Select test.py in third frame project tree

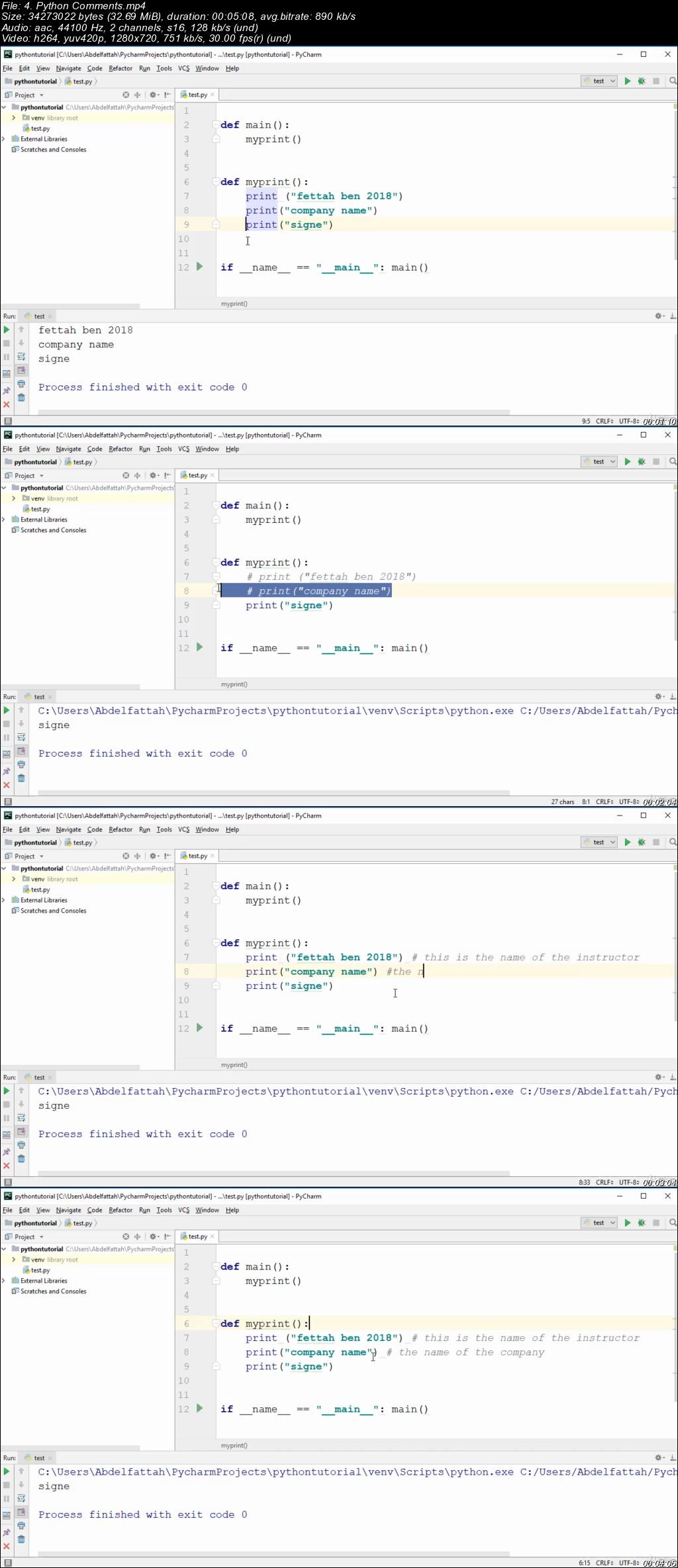[x=36, y=890]
